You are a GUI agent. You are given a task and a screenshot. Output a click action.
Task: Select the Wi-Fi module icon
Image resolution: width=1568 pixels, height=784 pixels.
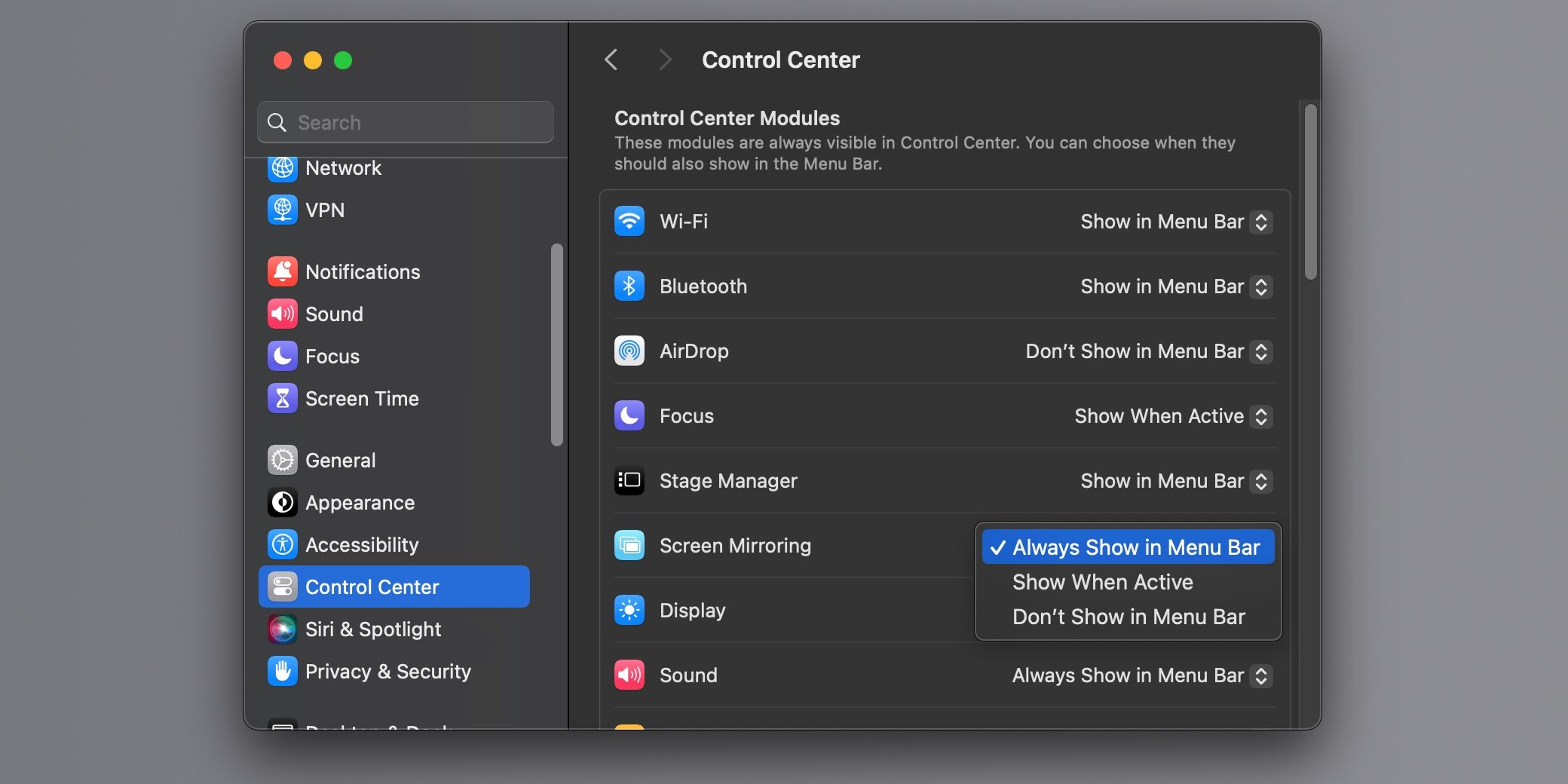point(629,221)
